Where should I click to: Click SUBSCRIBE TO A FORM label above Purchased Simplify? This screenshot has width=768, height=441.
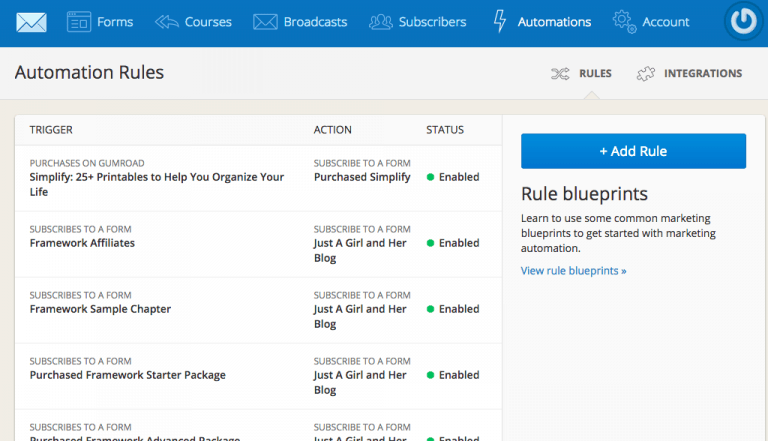coord(362,163)
